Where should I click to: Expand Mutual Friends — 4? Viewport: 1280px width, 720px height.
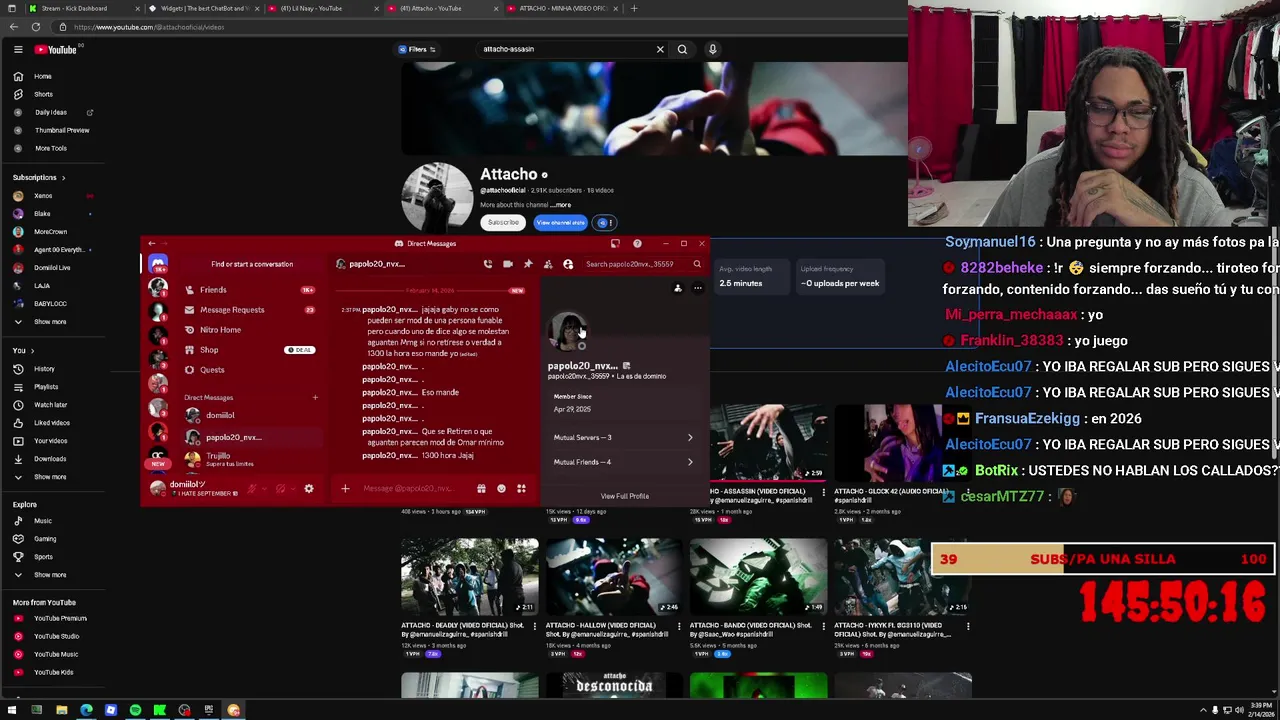pyautogui.click(x=623, y=462)
